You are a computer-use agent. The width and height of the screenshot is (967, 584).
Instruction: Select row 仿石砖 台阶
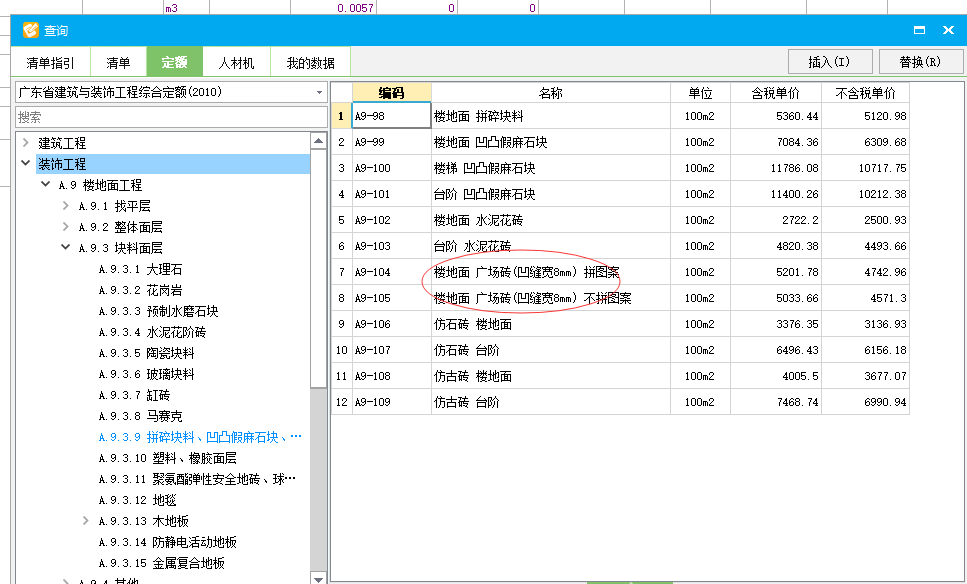620,349
